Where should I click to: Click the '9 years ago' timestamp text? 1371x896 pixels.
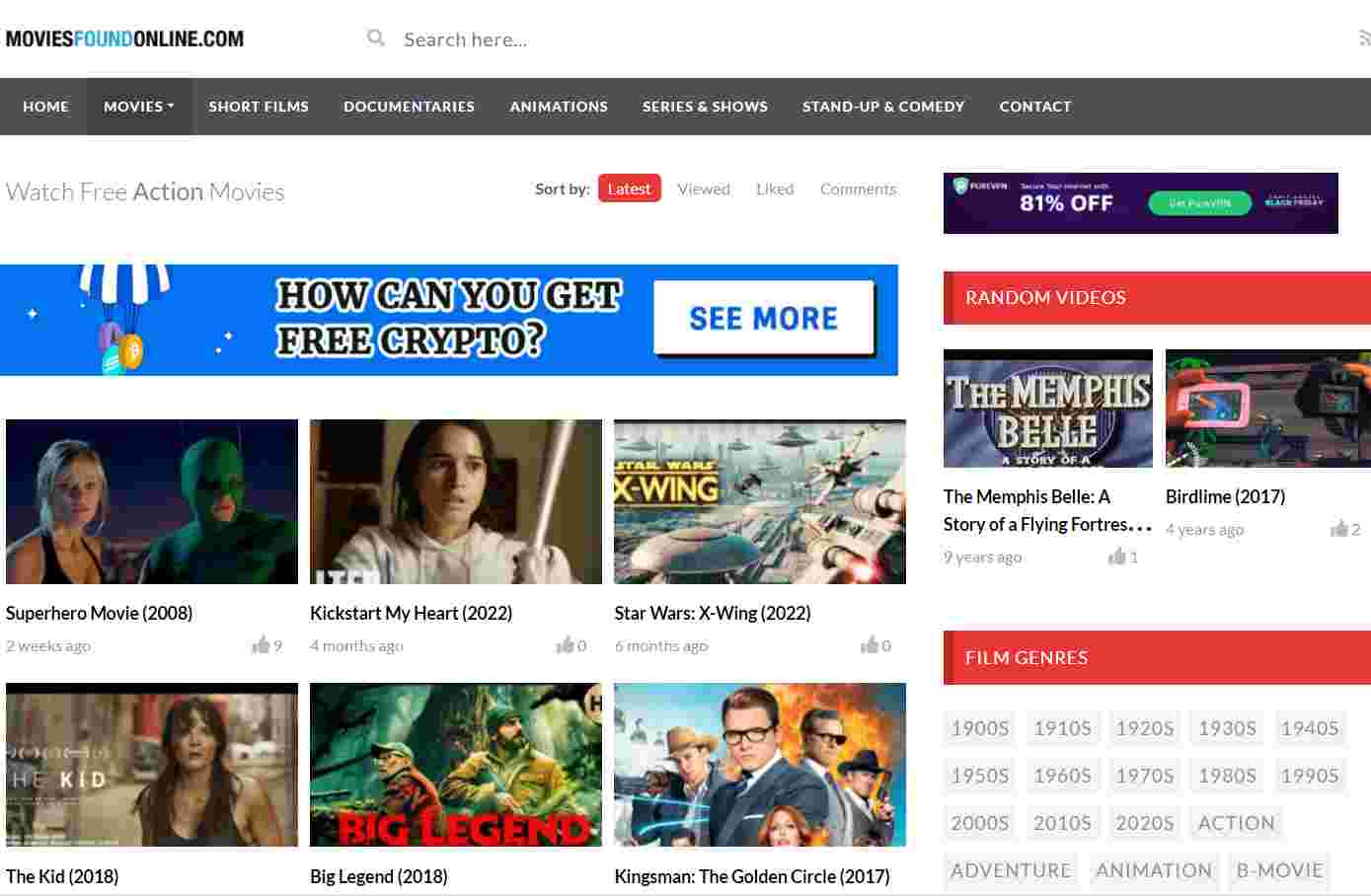coord(982,557)
